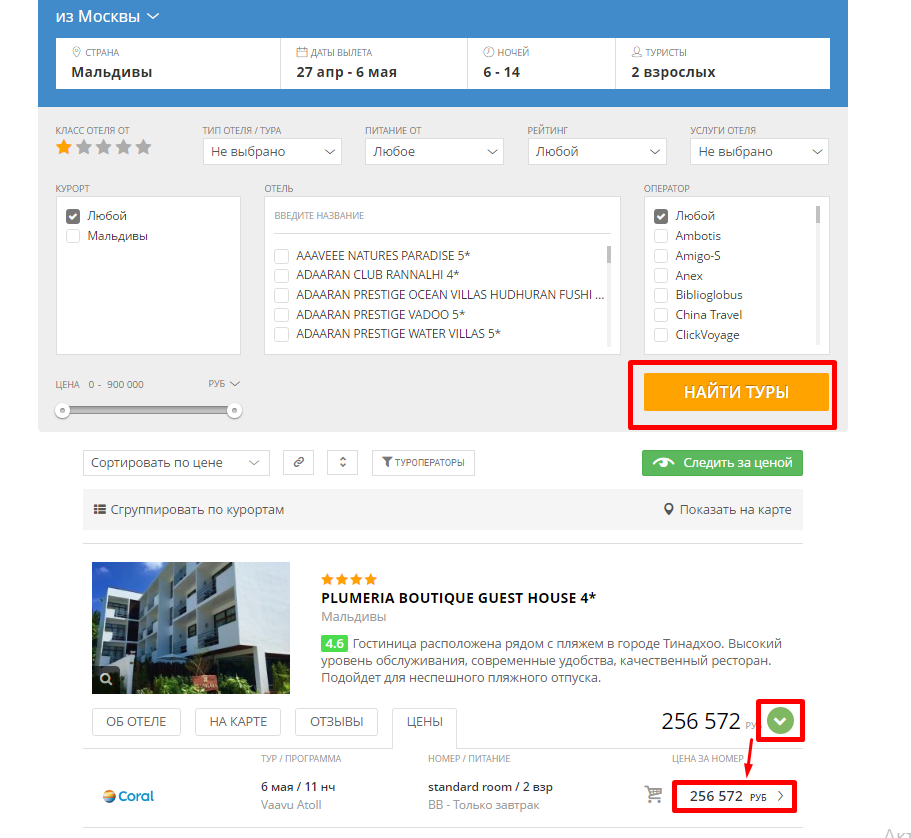Open the Туристы 2 взрослых field
Image resolution: width=911 pixels, height=838 pixels.
click(723, 63)
